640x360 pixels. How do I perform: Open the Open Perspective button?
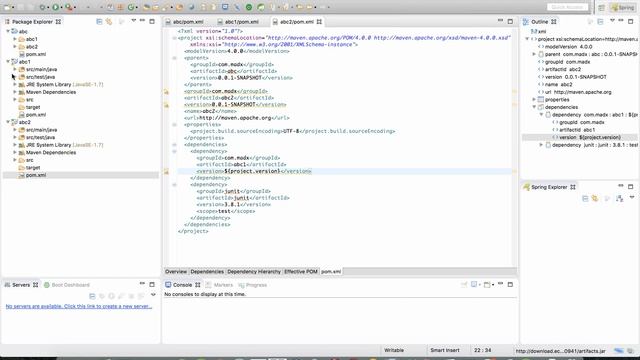click(x=601, y=8)
